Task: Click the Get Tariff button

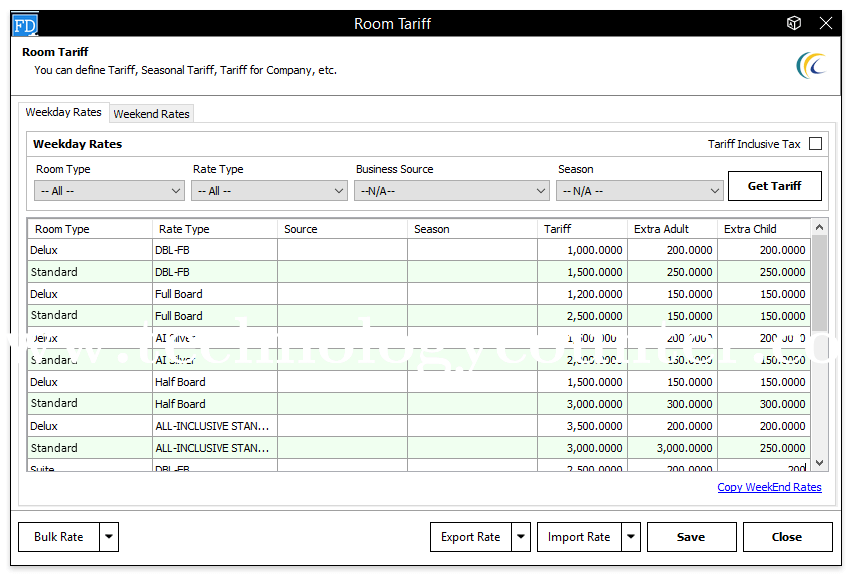Action: (774, 186)
